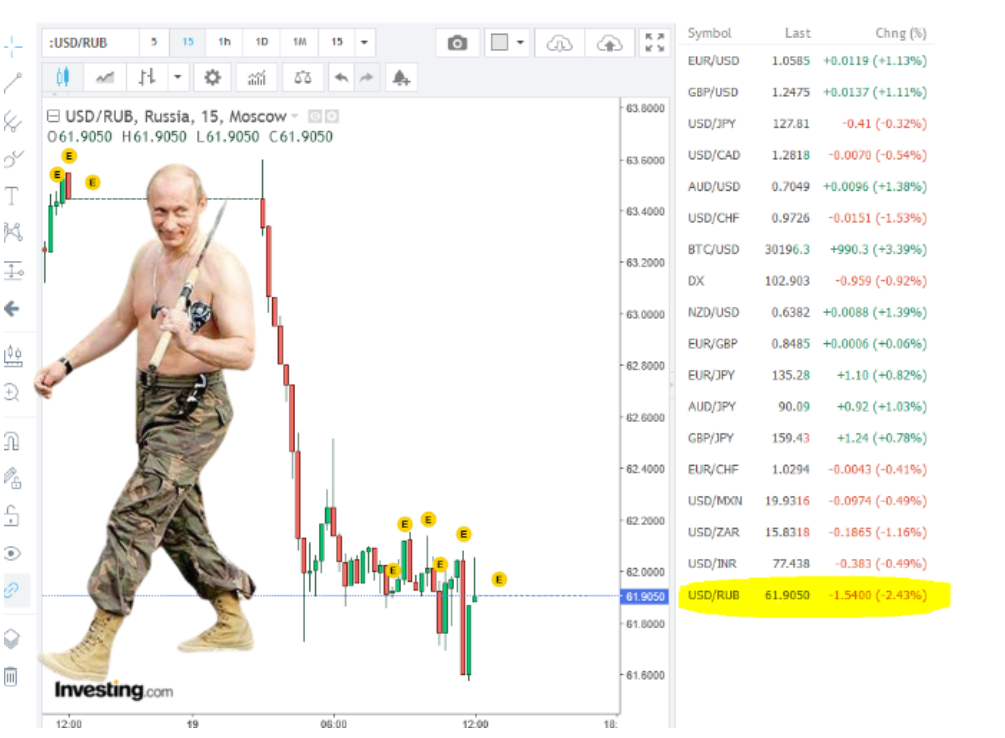The height and width of the screenshot is (738, 1005).
Task: Take a chart snapshot with camera icon
Action: click(x=457, y=43)
